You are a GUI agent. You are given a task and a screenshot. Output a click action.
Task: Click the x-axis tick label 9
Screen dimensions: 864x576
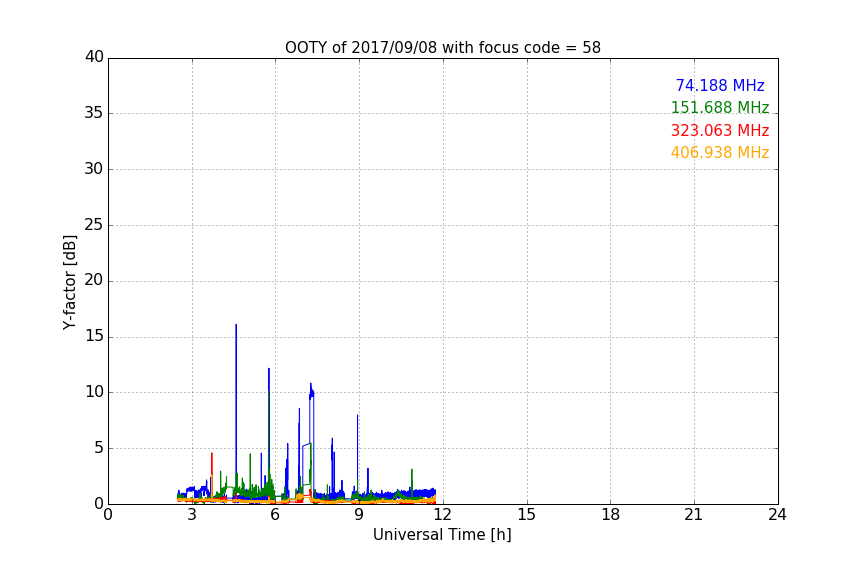pos(359,515)
